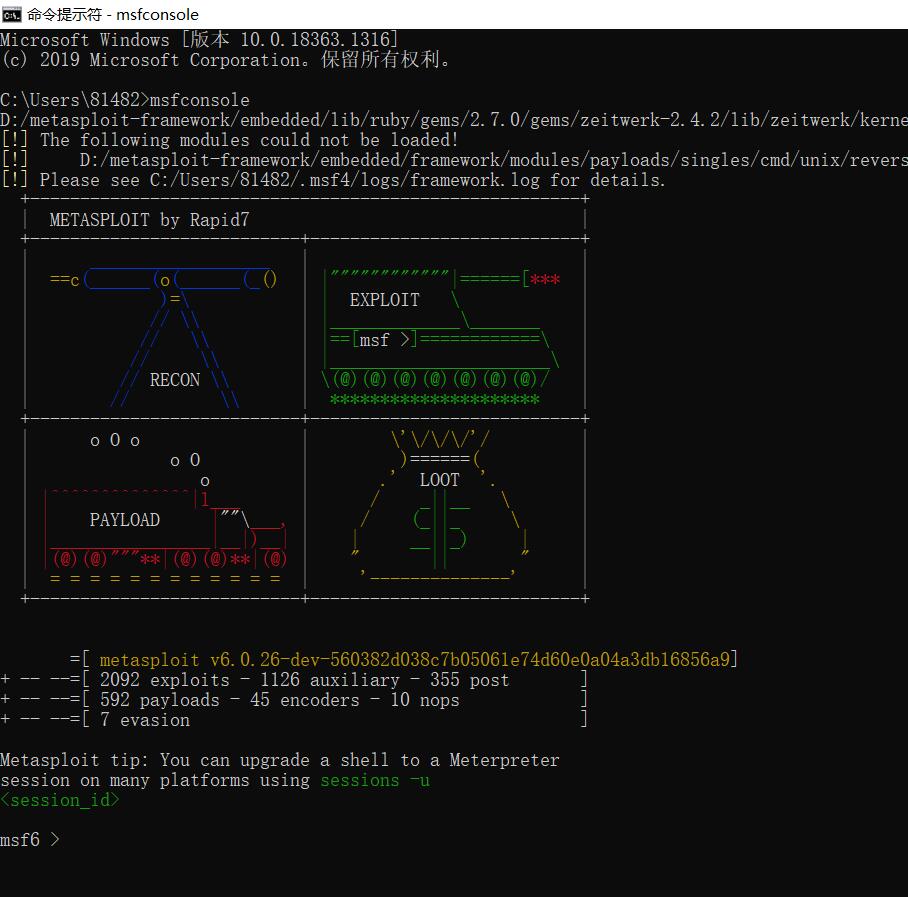908x897 pixels.
Task: Click the command prompt icon in title bar
Action: pos(12,14)
